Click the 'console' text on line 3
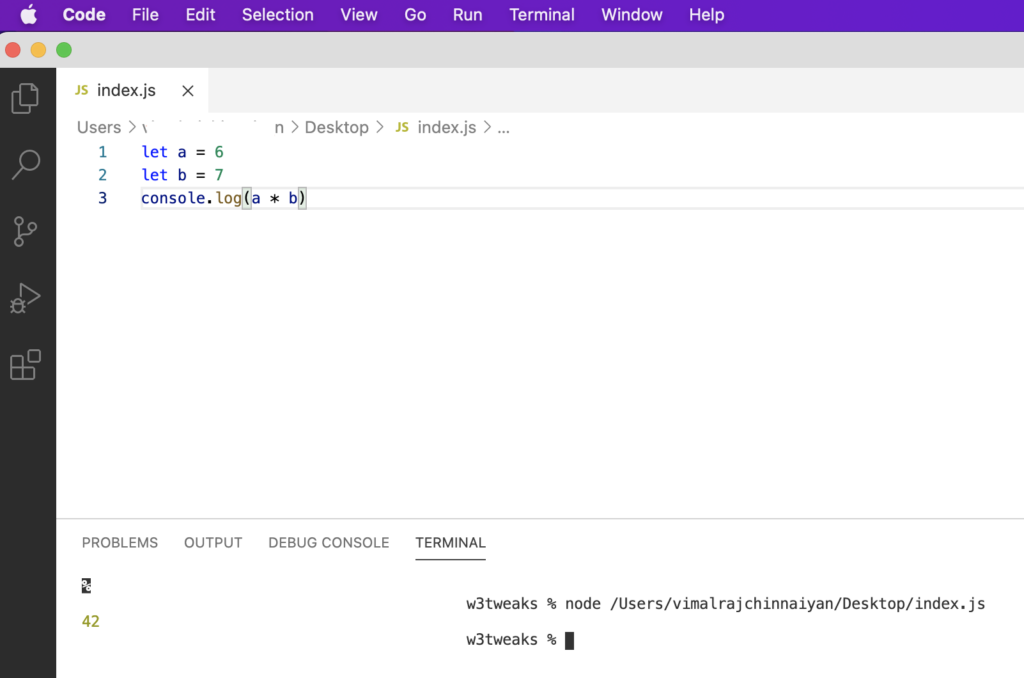Viewport: 1024px width, 678px height. click(173, 198)
